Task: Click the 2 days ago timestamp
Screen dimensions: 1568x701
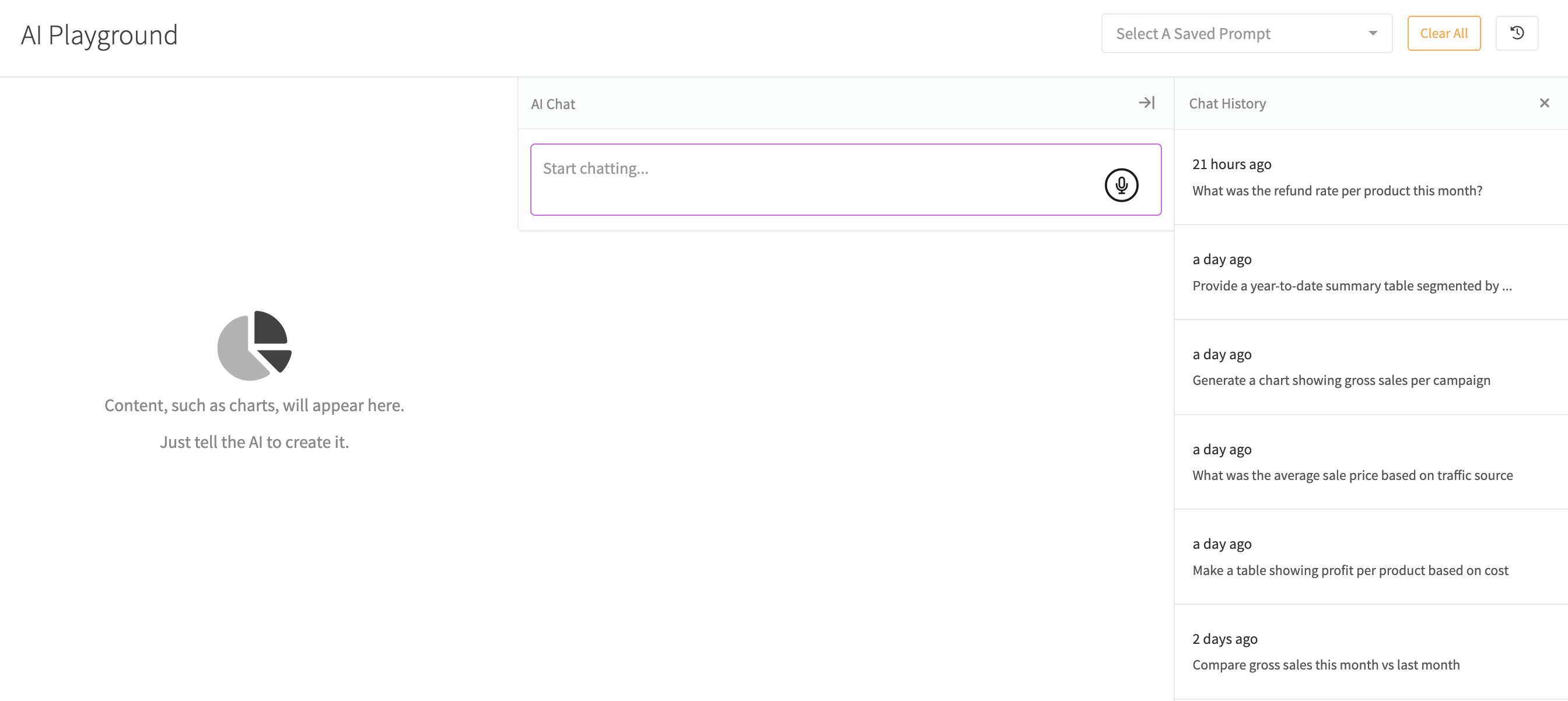Action: [1224, 639]
